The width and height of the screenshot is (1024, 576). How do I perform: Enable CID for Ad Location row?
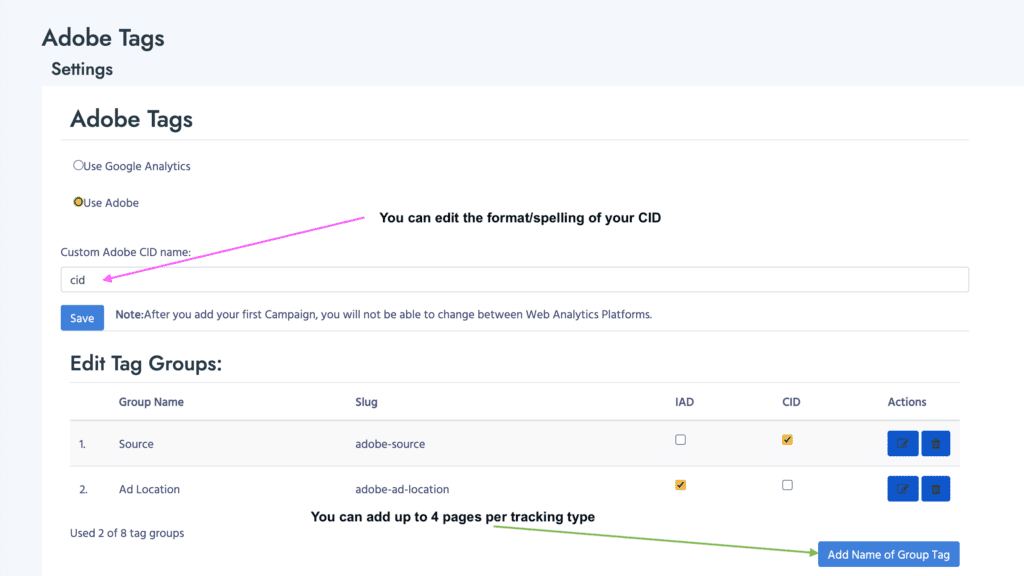tap(788, 485)
